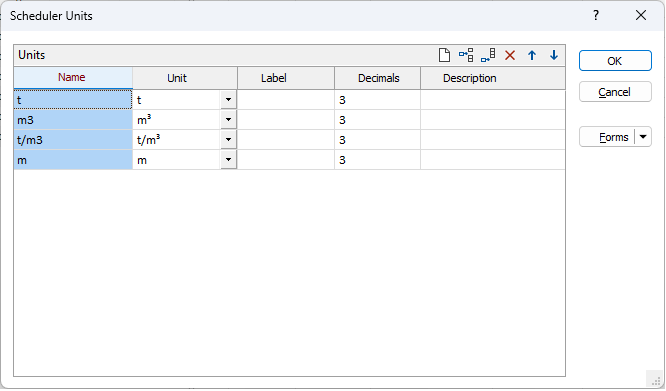Click the new blank page icon in Units toolbar
This screenshot has width=666, height=391.
point(444,55)
